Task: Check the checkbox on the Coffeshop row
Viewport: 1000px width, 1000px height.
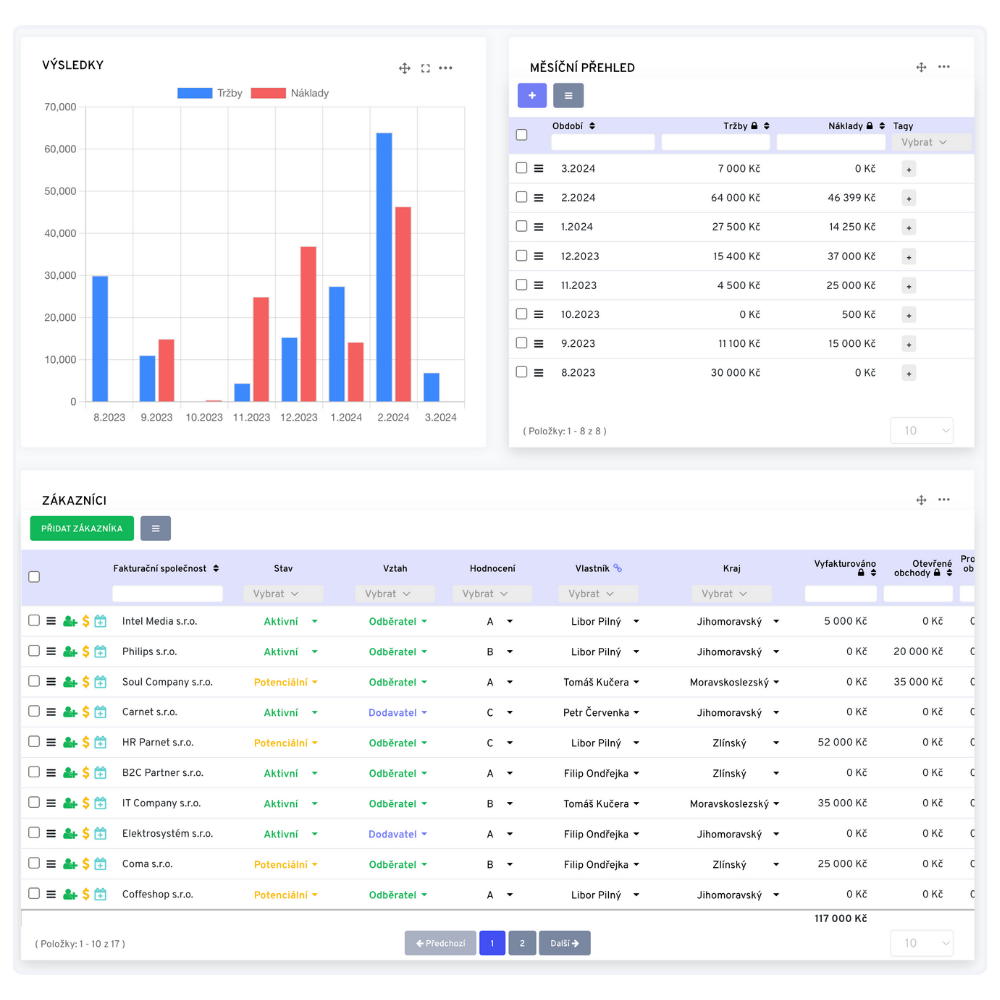Action: (x=34, y=894)
